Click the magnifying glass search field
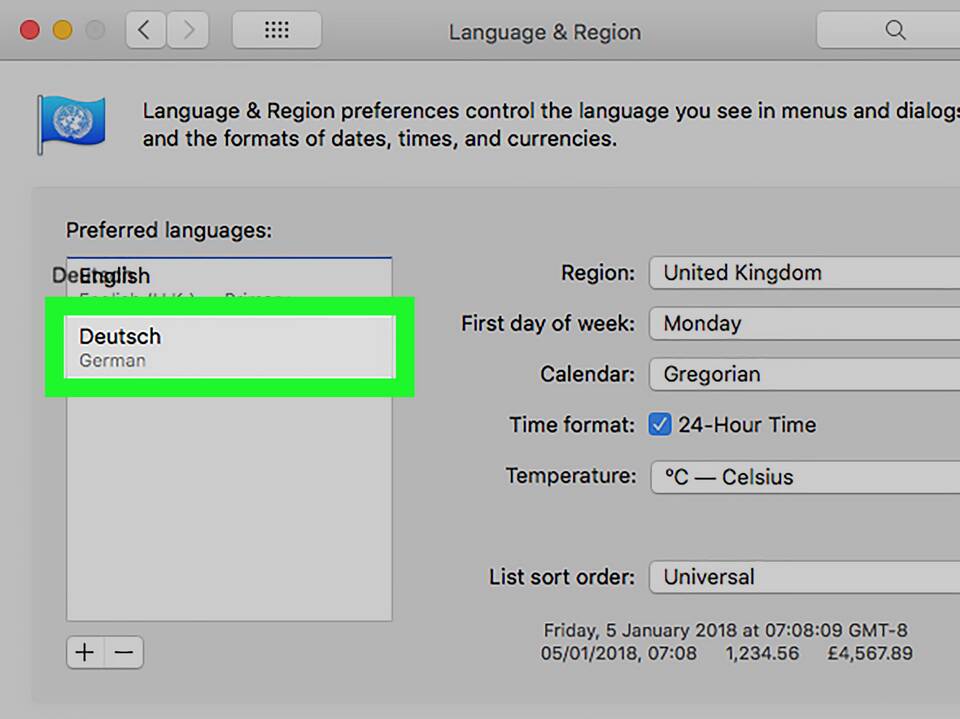This screenshot has height=719, width=960. (x=890, y=30)
